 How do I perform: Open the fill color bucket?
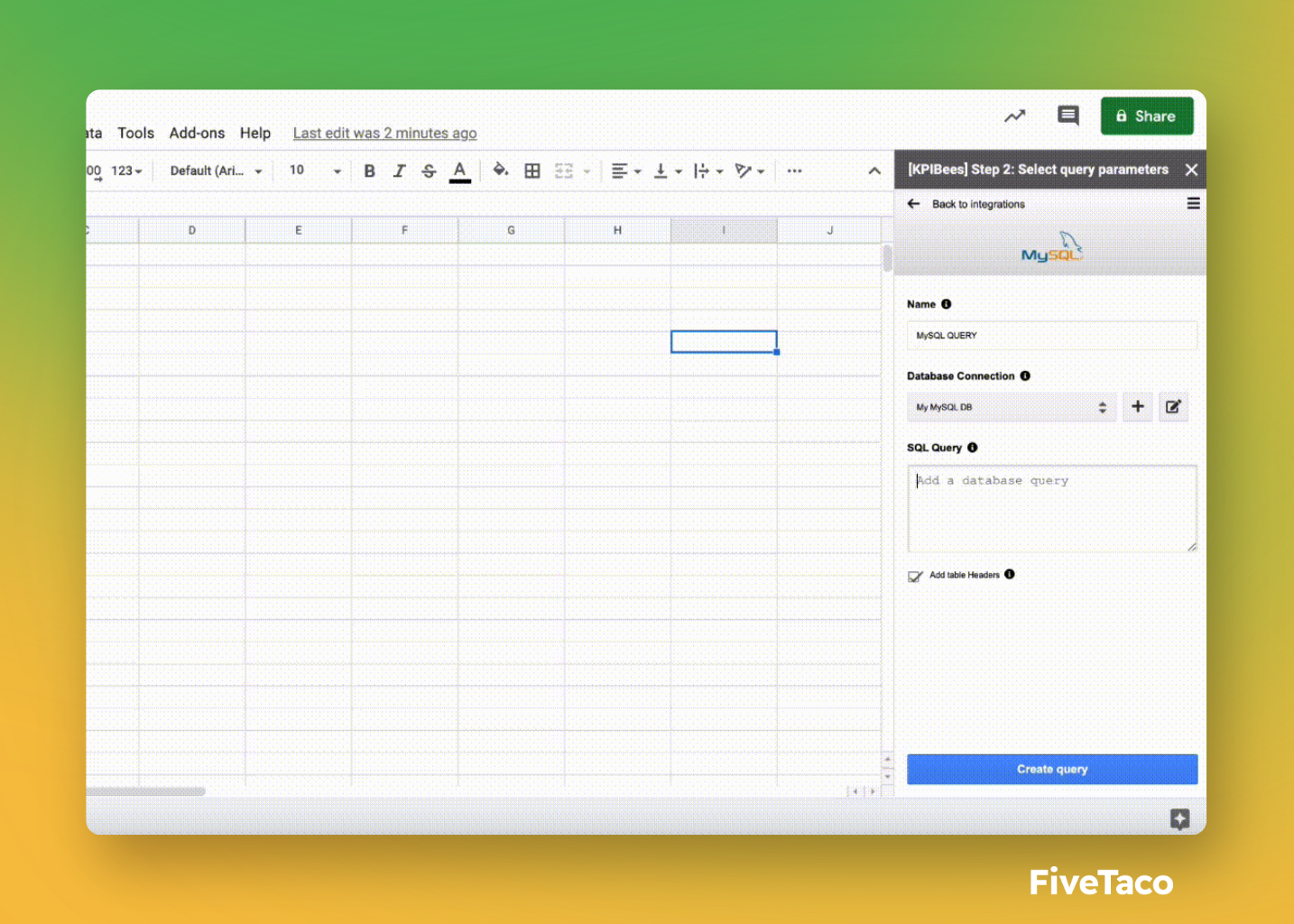click(500, 171)
